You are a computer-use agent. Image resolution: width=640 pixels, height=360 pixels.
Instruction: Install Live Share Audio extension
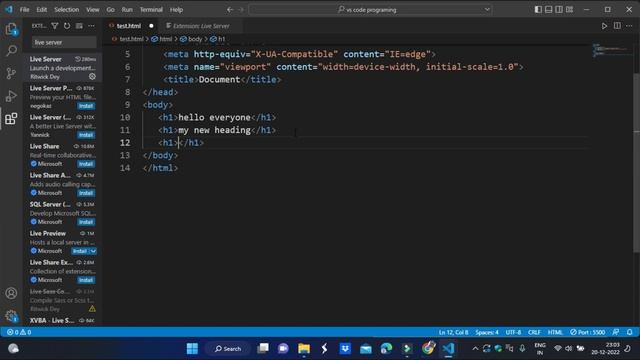(86, 193)
